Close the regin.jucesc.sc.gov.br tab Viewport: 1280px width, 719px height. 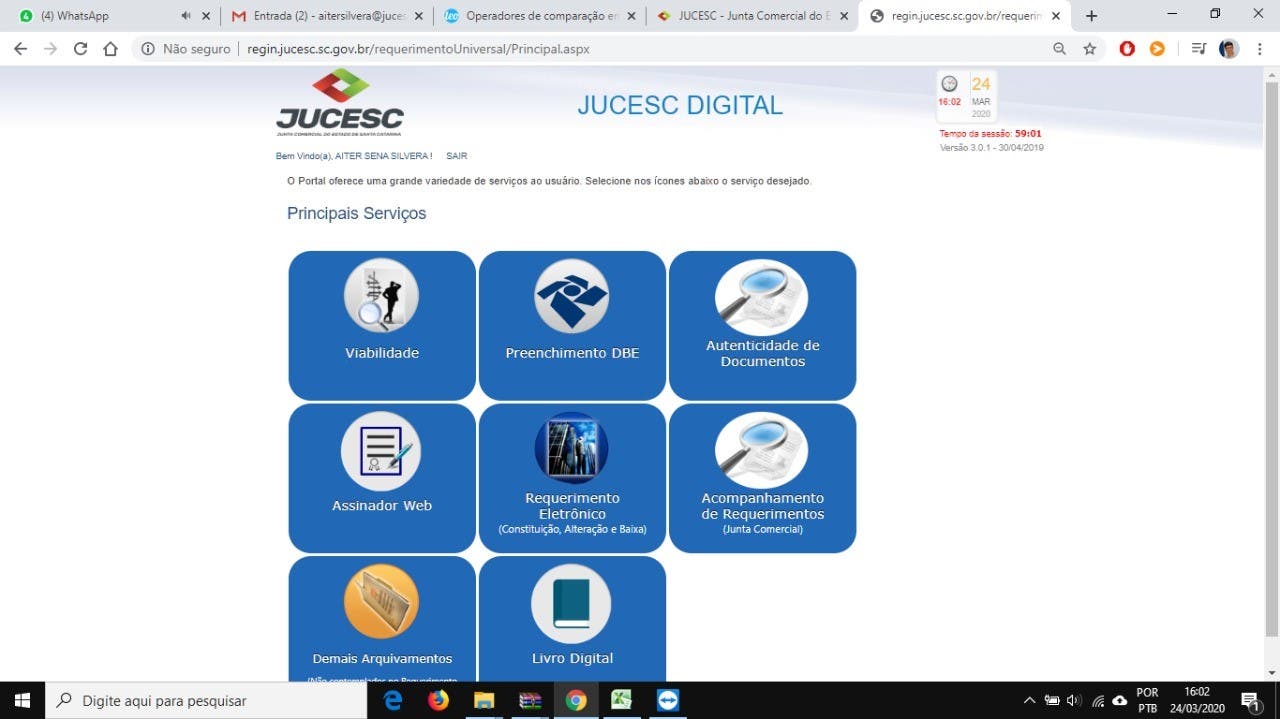[1056, 16]
